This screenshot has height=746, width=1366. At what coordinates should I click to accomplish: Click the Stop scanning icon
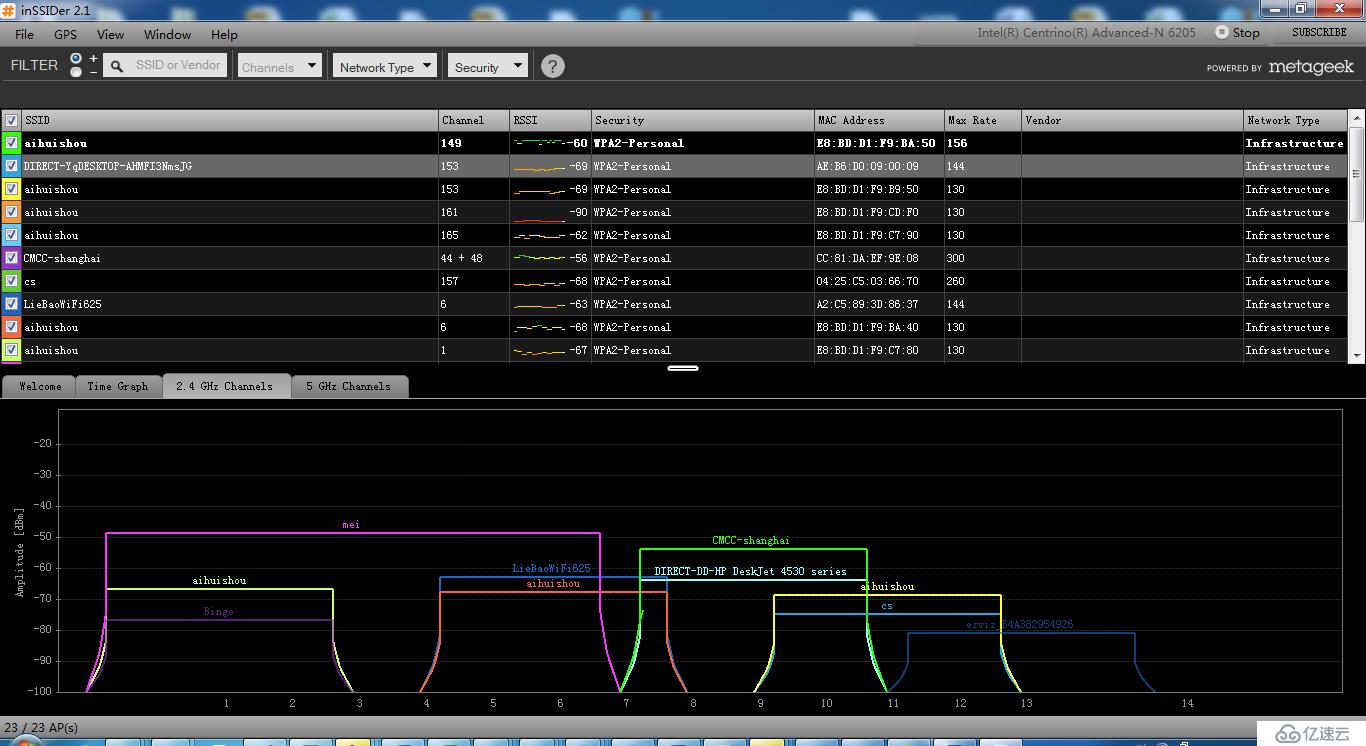[x=1221, y=32]
